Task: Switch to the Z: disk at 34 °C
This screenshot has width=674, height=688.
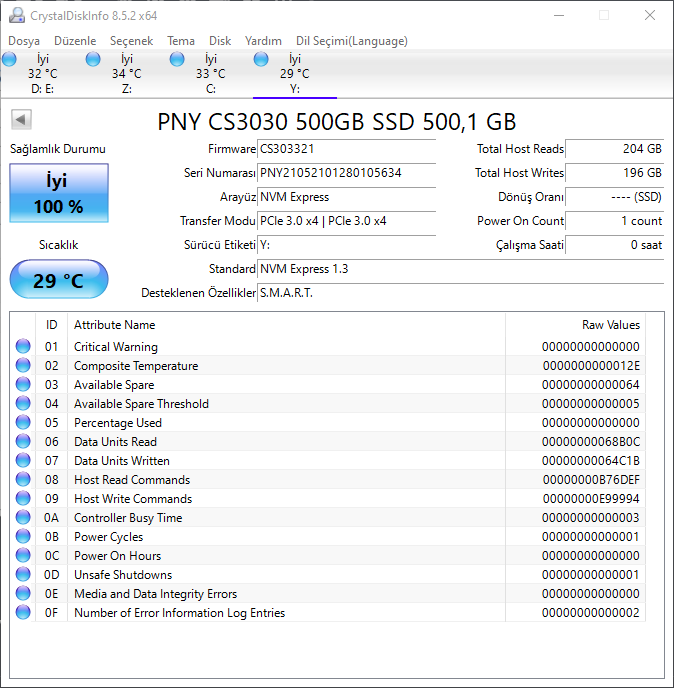Action: [127, 74]
